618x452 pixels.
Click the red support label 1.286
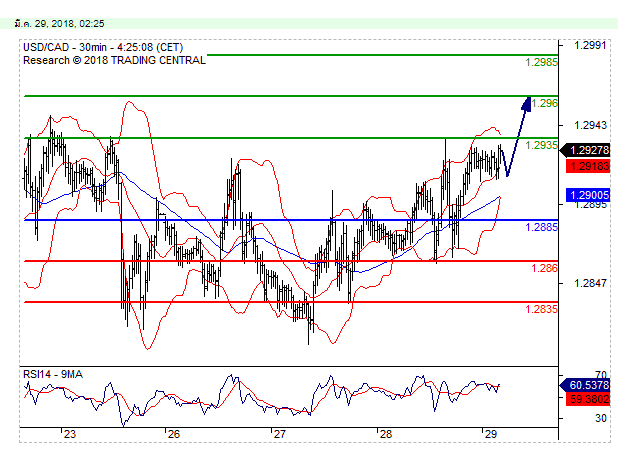tap(544, 268)
